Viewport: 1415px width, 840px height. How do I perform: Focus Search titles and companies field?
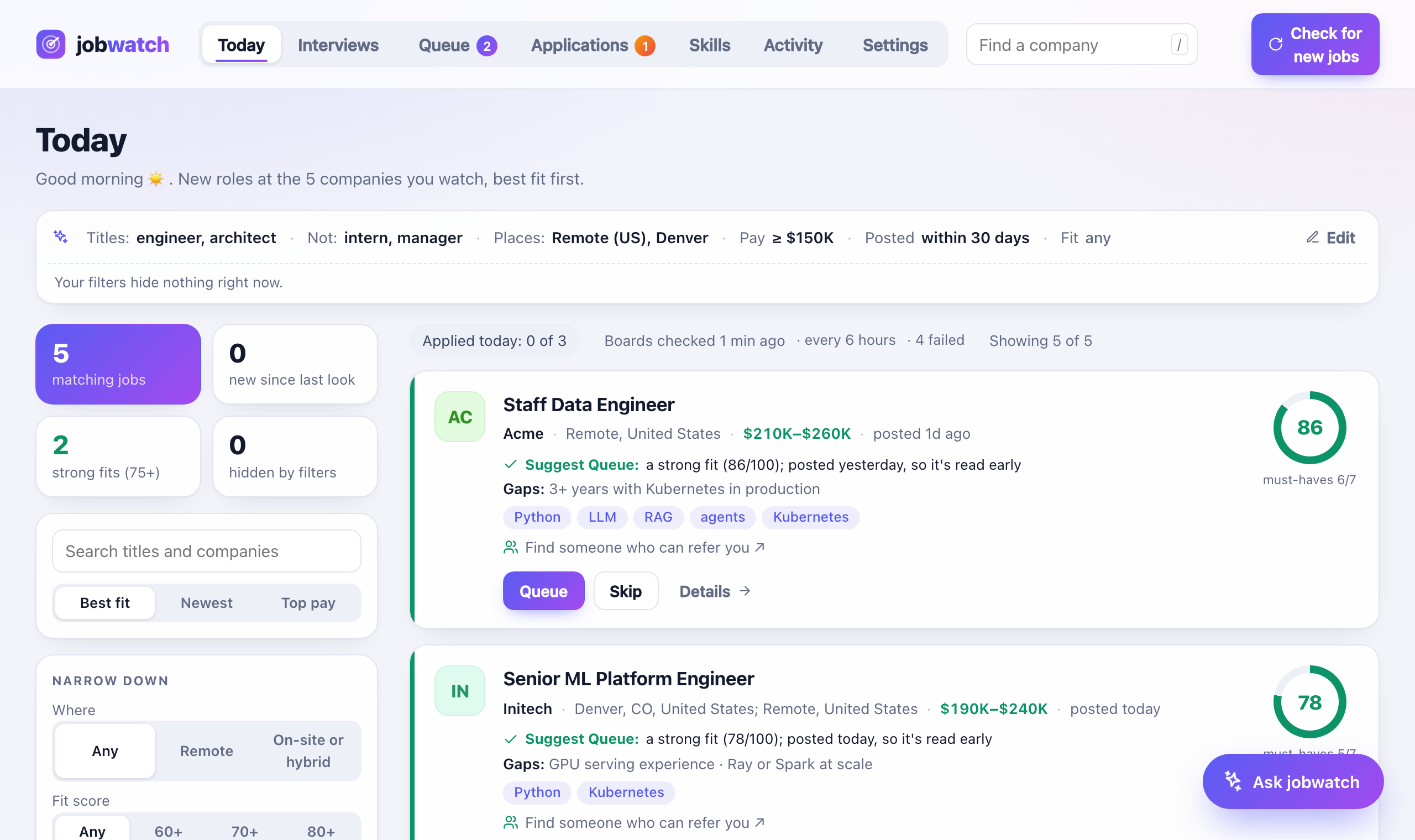(207, 551)
